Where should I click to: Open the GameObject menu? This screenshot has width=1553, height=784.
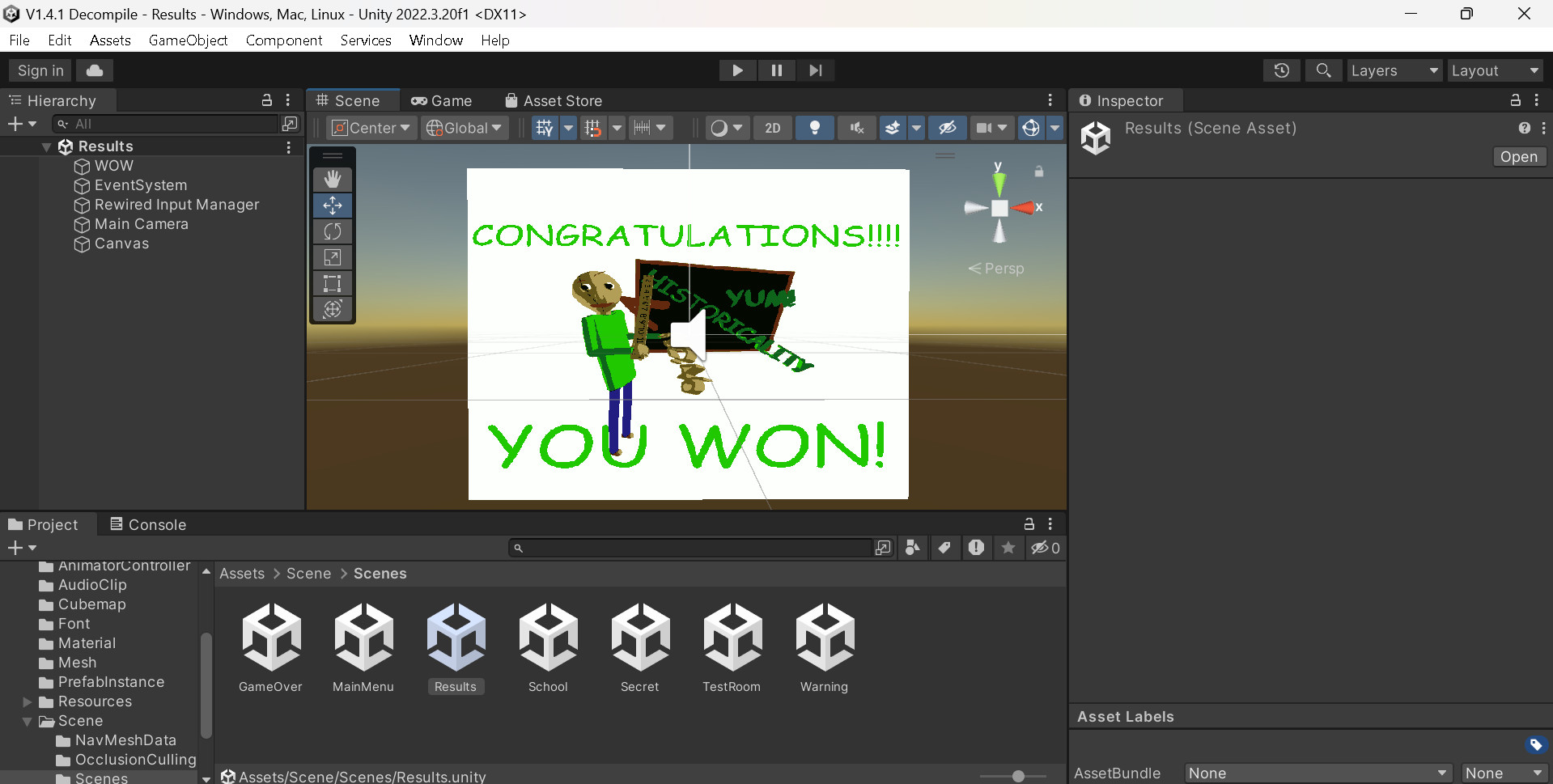(x=188, y=40)
